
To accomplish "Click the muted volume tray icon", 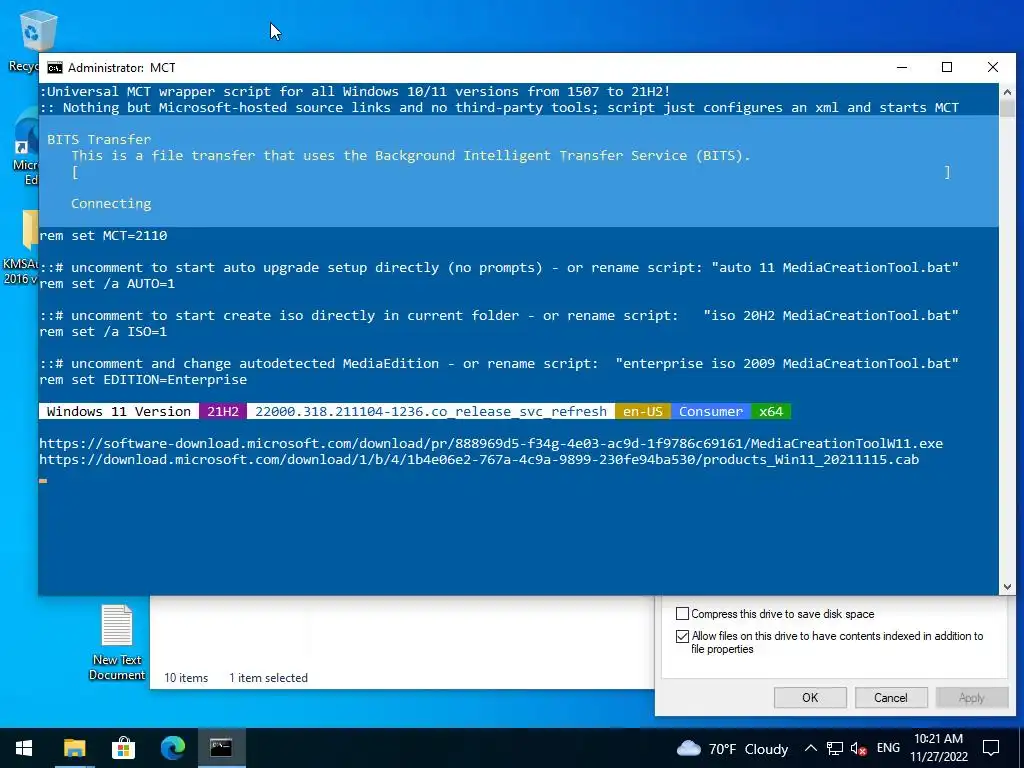I will coord(858,748).
